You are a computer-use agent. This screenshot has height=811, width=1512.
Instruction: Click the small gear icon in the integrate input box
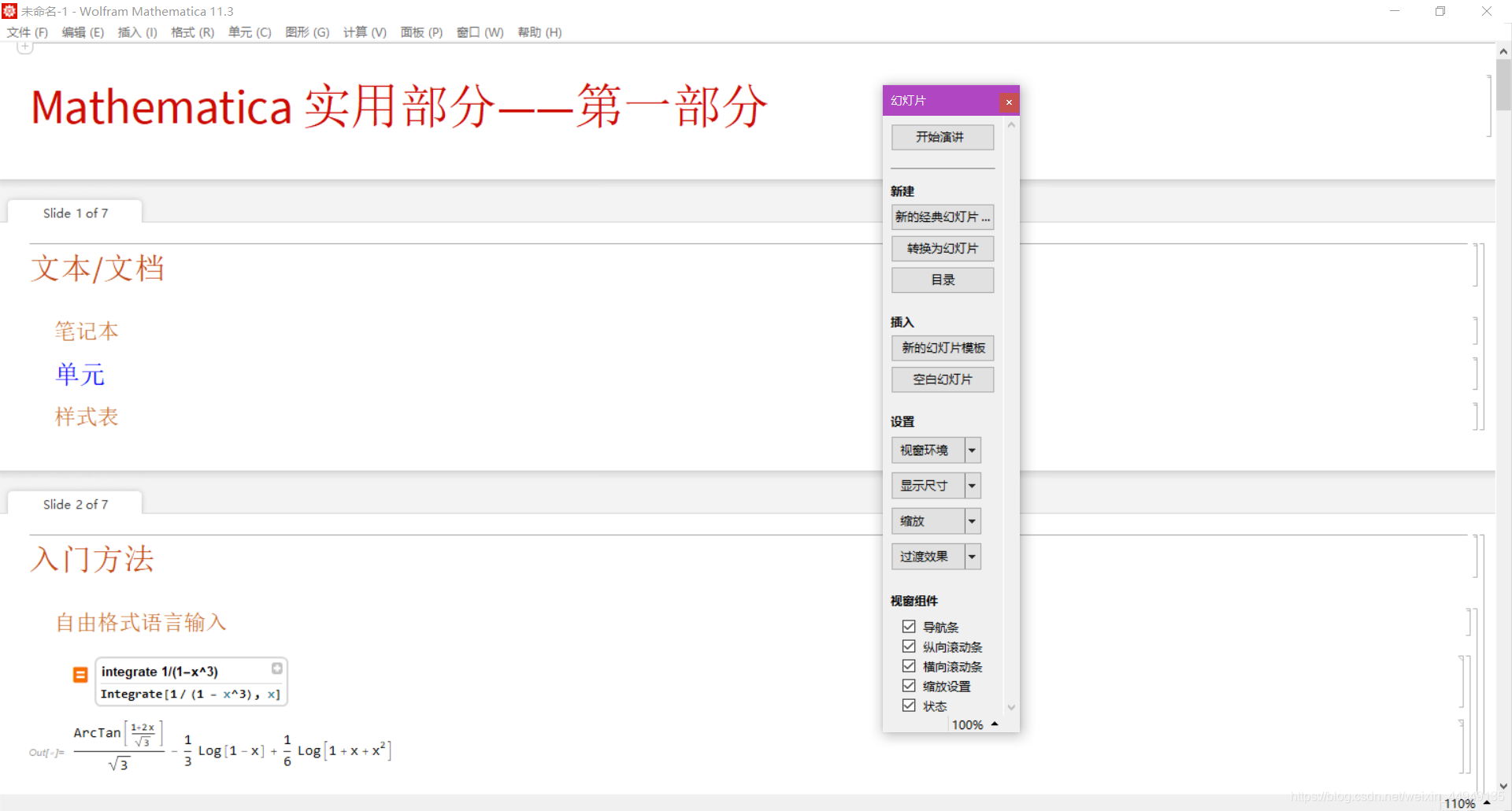(277, 668)
